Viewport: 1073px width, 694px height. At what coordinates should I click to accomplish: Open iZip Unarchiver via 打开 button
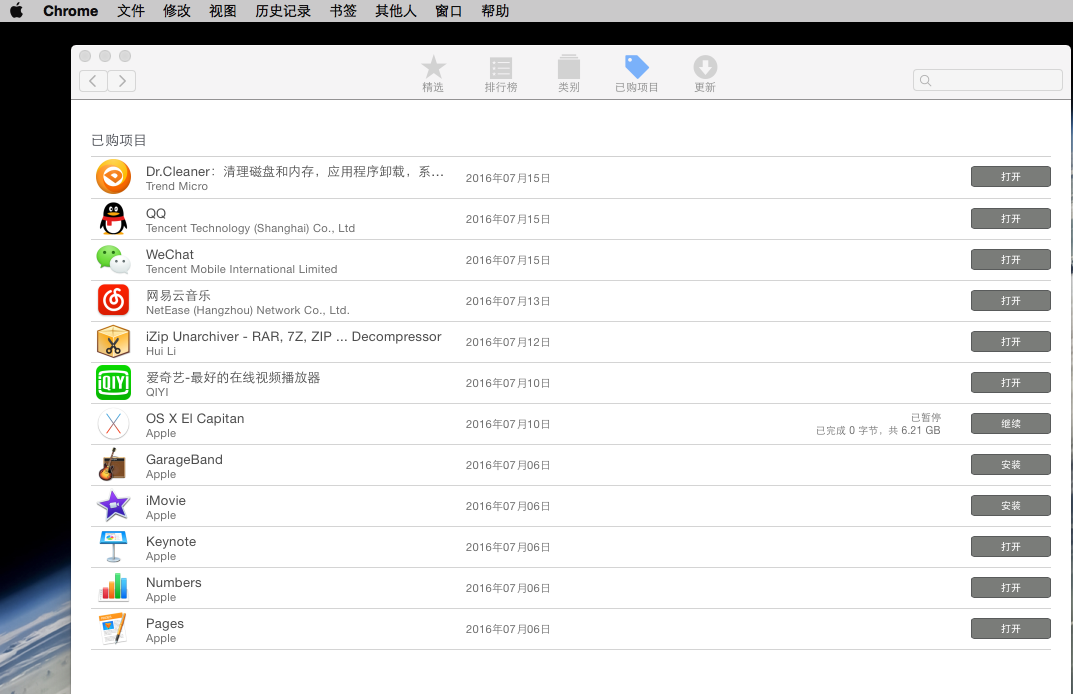1011,342
